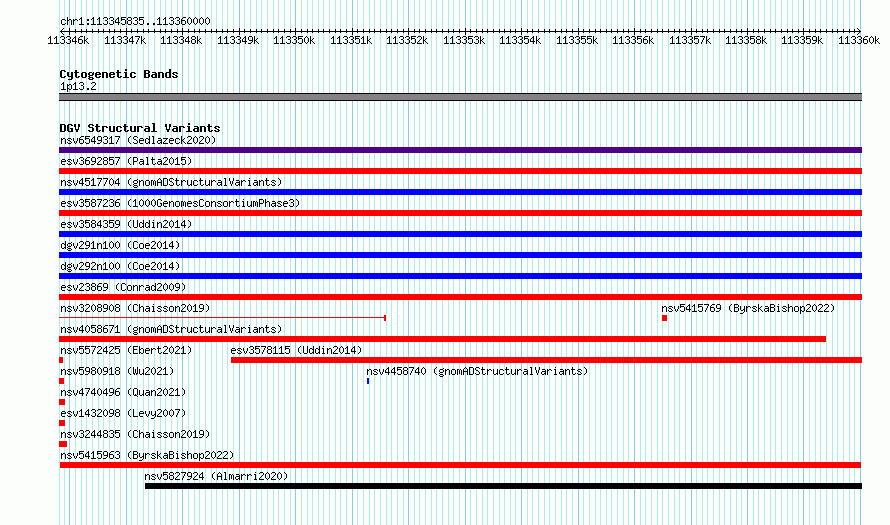Click the 1p13.2 band label
The image size is (890, 525).
point(78,86)
